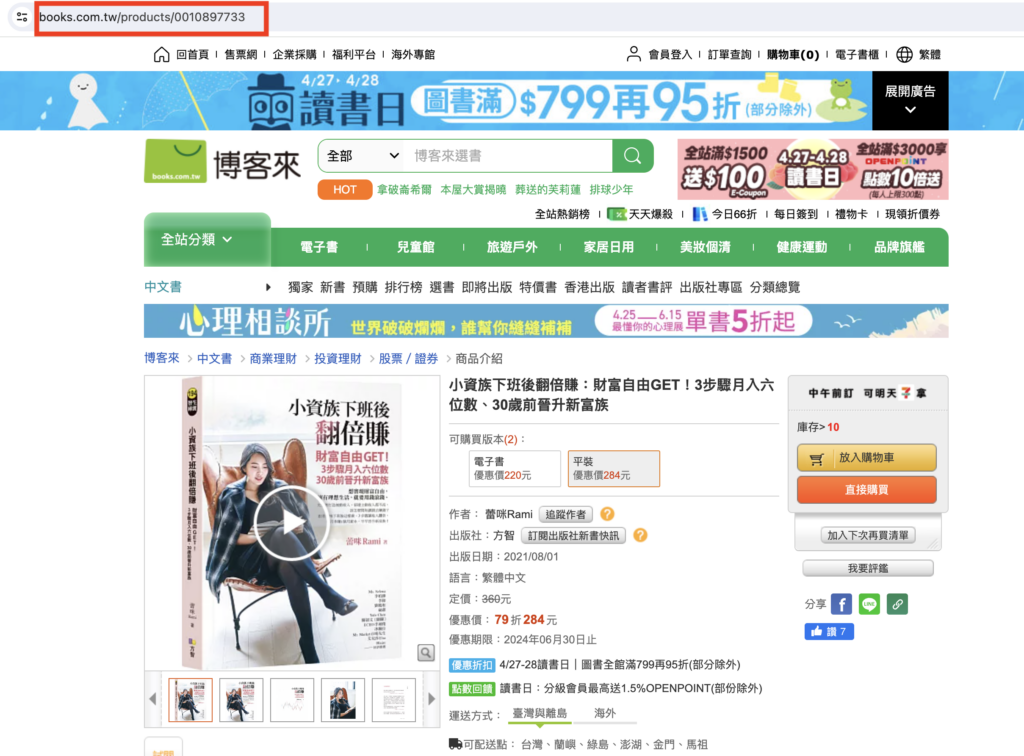The image size is (1024, 756).
Task: Click 追蹤作者 button
Action: pyautogui.click(x=566, y=514)
